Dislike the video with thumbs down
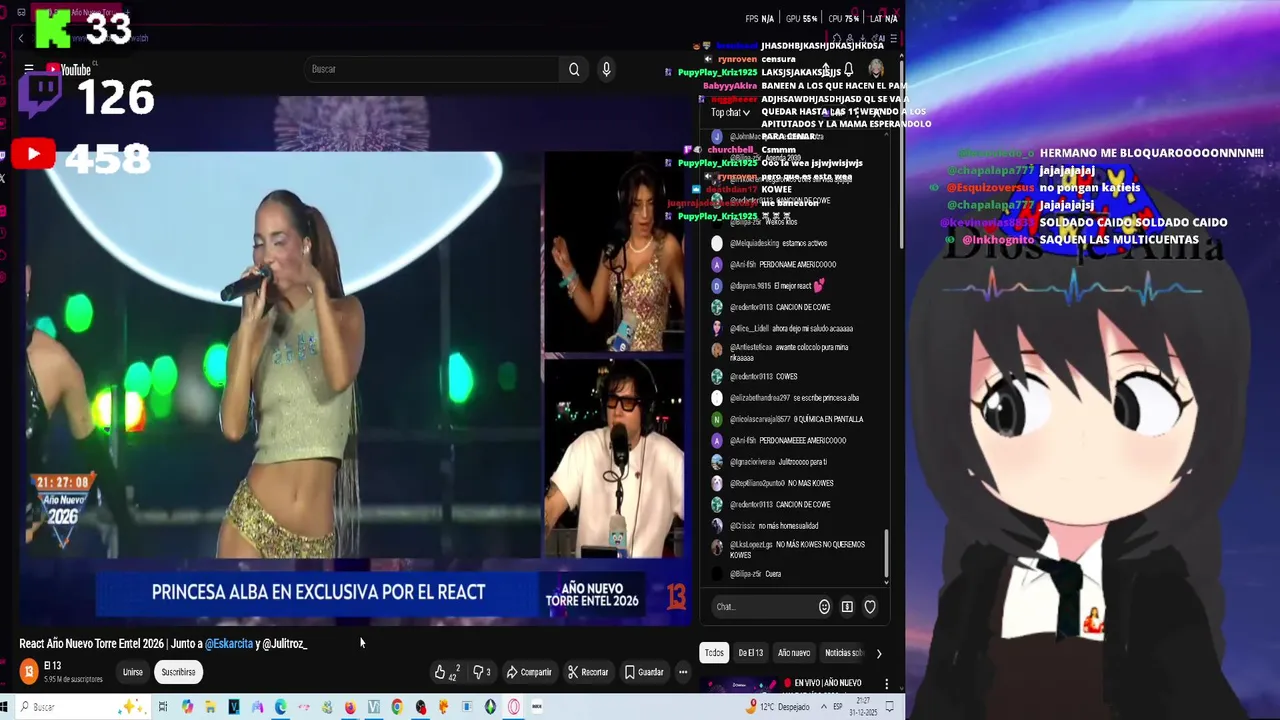The height and width of the screenshot is (720, 1280). click(x=481, y=672)
